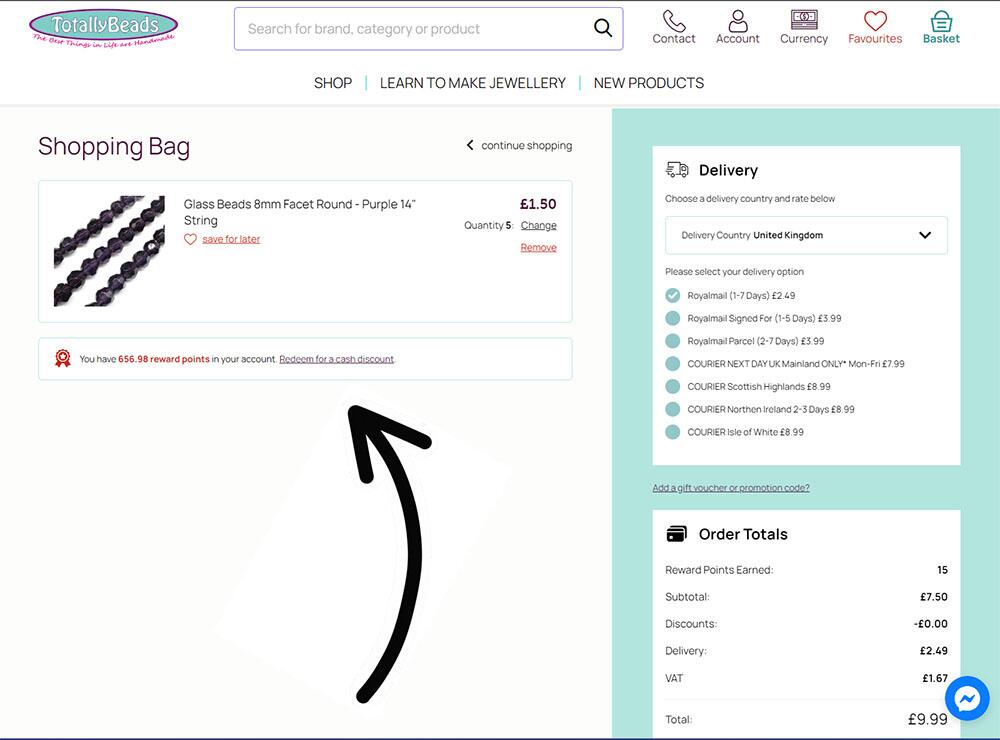This screenshot has width=1000, height=740.
Task: Open LEARN TO MAKE JEWELLERY menu
Action: click(x=473, y=83)
